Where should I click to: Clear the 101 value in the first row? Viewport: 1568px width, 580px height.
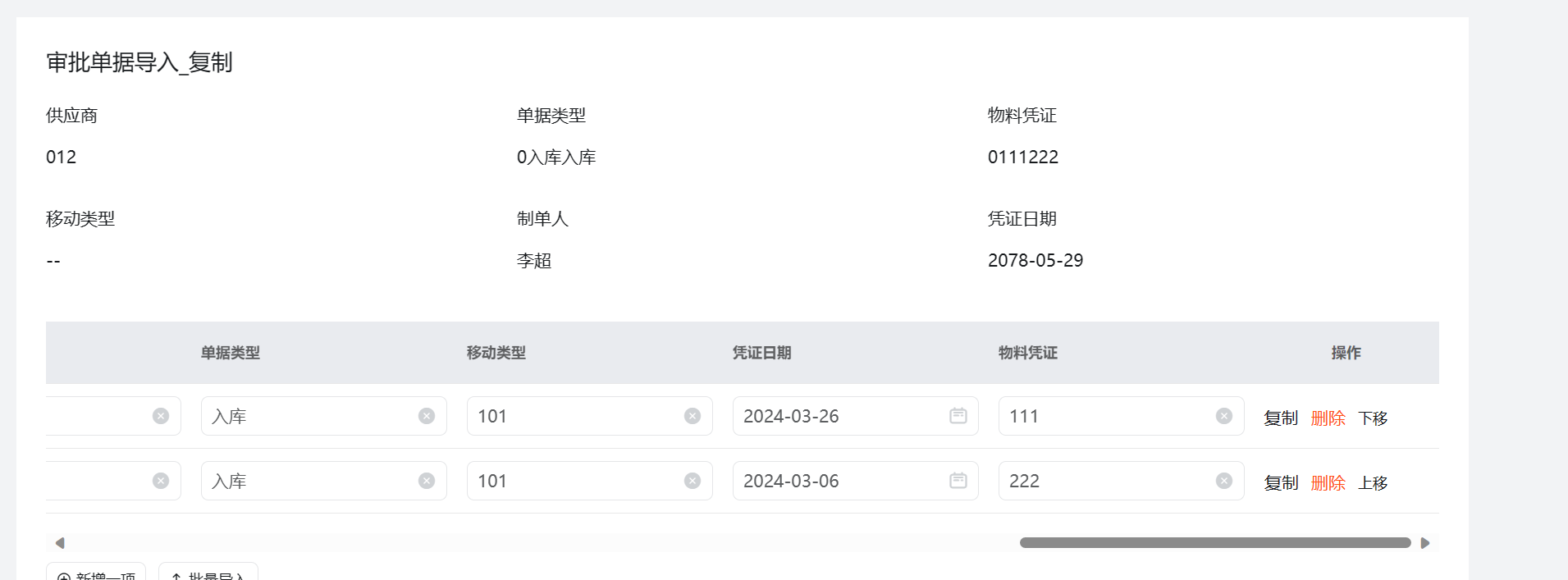click(x=693, y=416)
